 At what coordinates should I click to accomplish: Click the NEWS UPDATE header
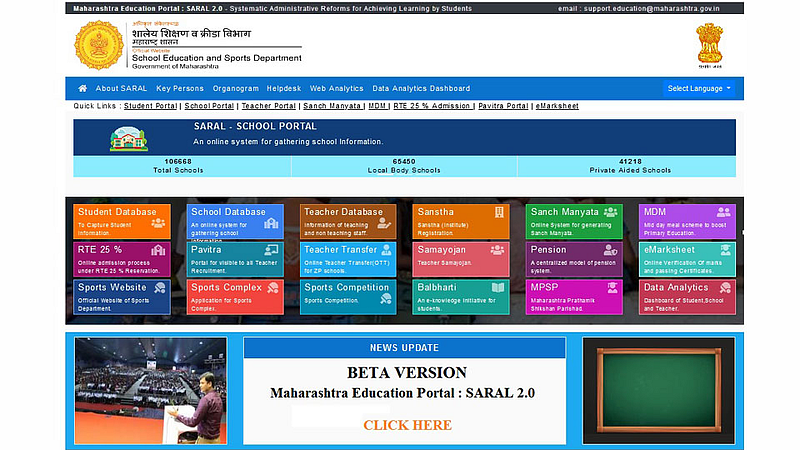point(404,347)
